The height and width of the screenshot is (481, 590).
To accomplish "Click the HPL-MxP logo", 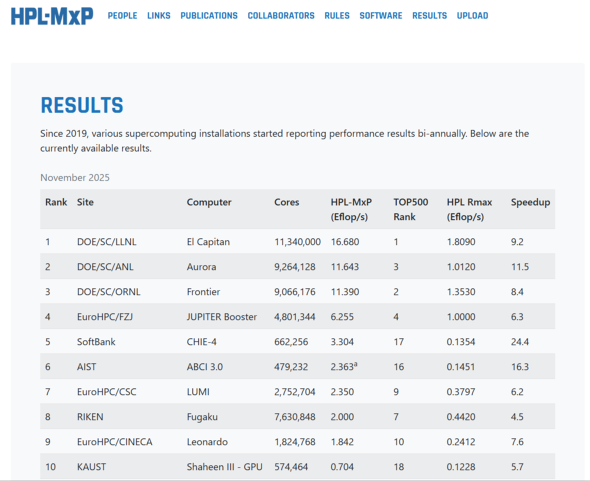I will point(52,16).
